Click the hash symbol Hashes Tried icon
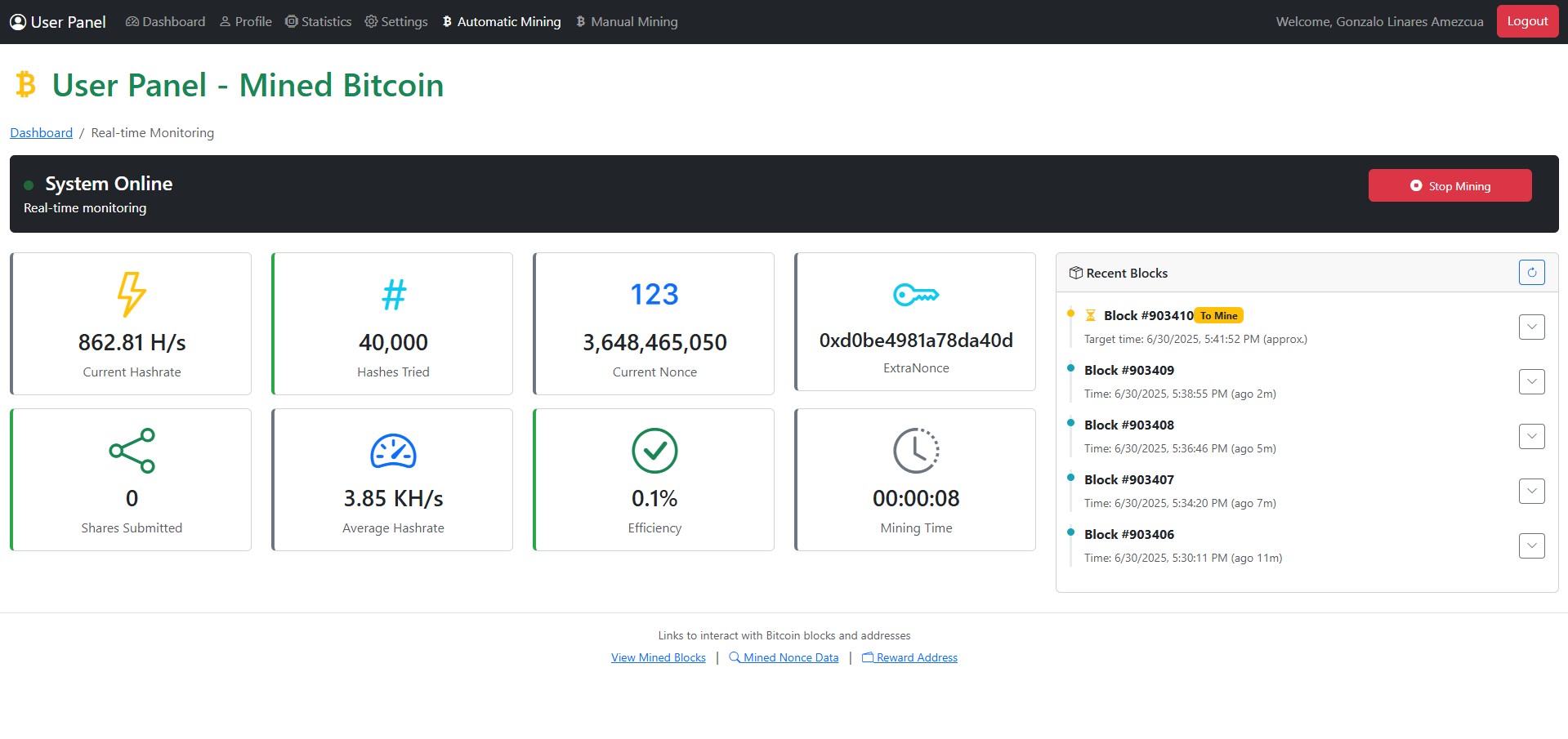Image resolution: width=1568 pixels, height=739 pixels. point(394,295)
